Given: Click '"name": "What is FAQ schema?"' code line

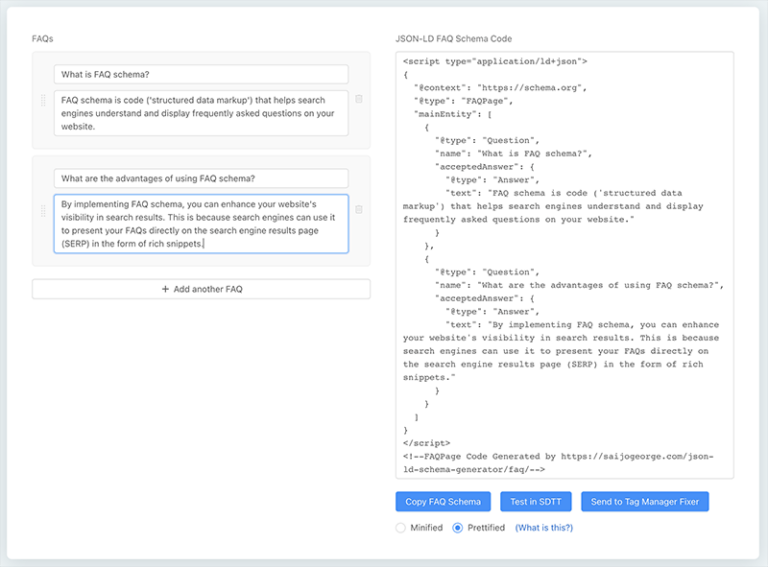Looking at the screenshot, I should (x=513, y=154).
